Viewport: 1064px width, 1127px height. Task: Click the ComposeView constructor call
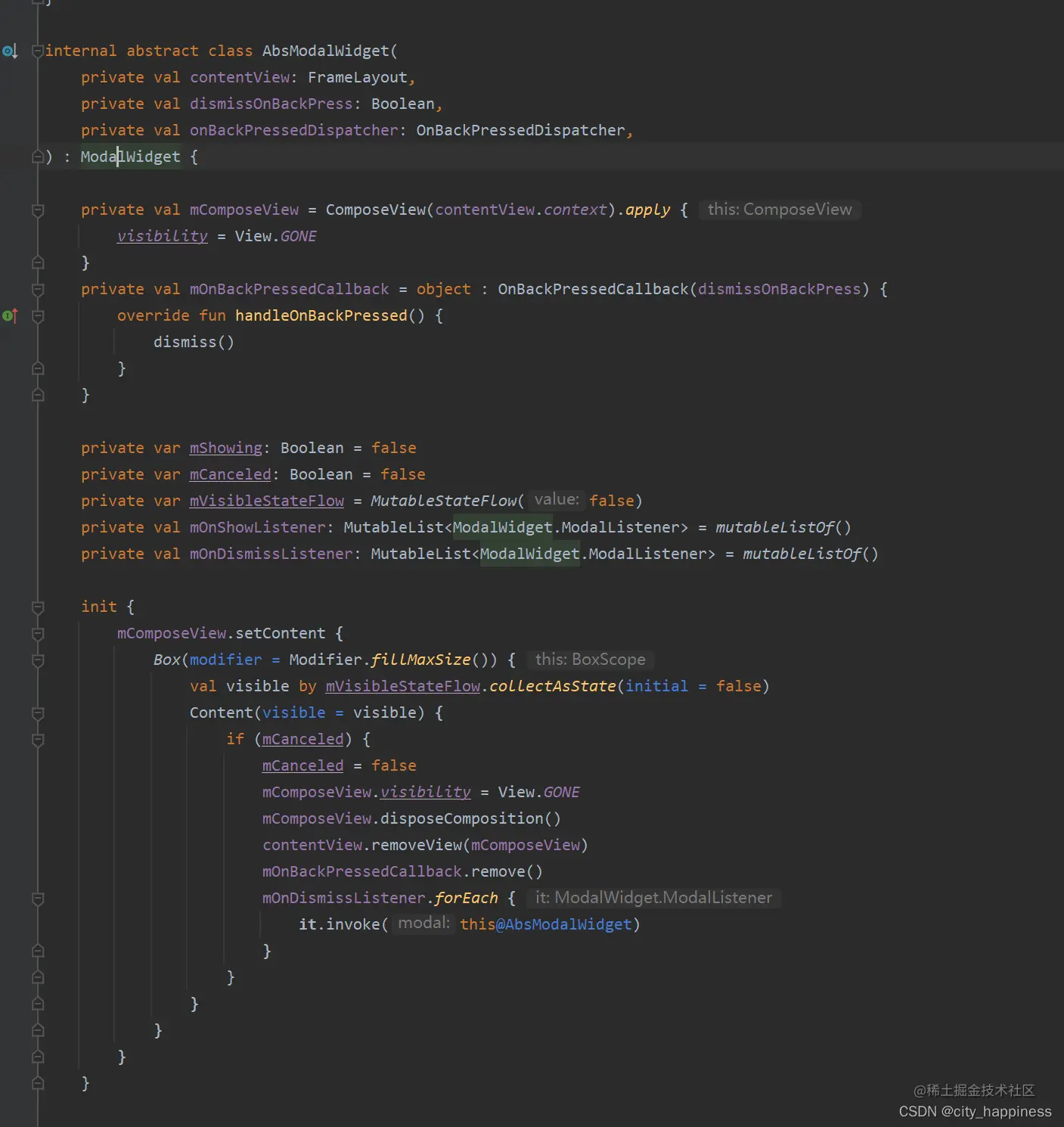[376, 210]
